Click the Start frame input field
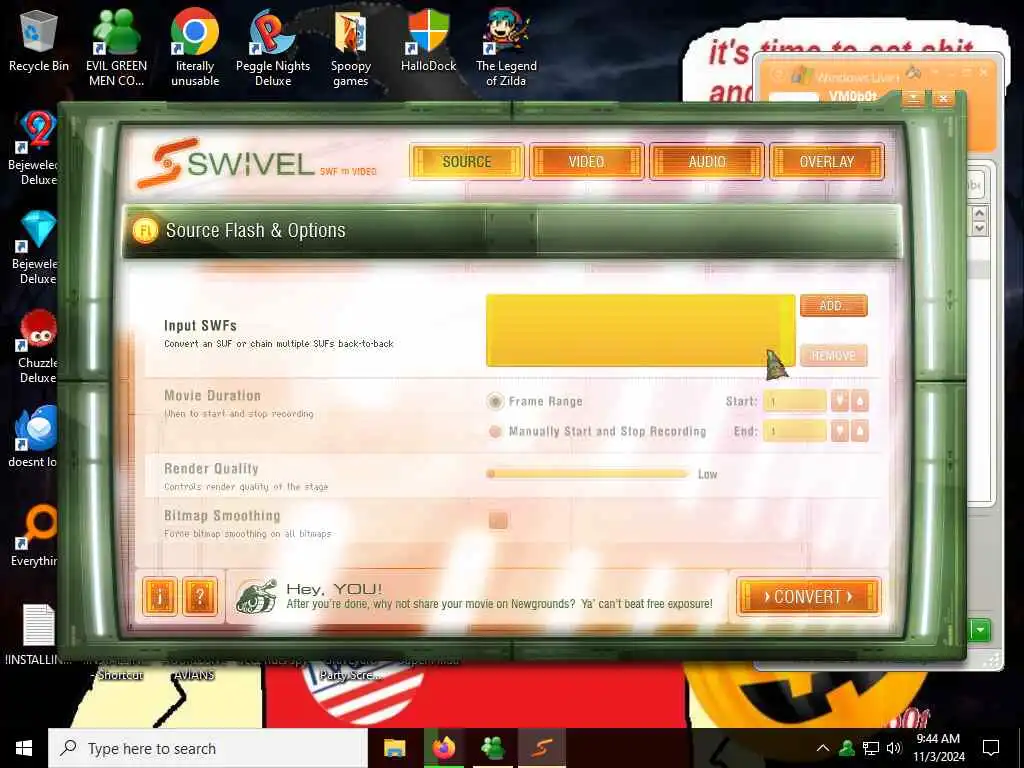 pyautogui.click(x=795, y=401)
